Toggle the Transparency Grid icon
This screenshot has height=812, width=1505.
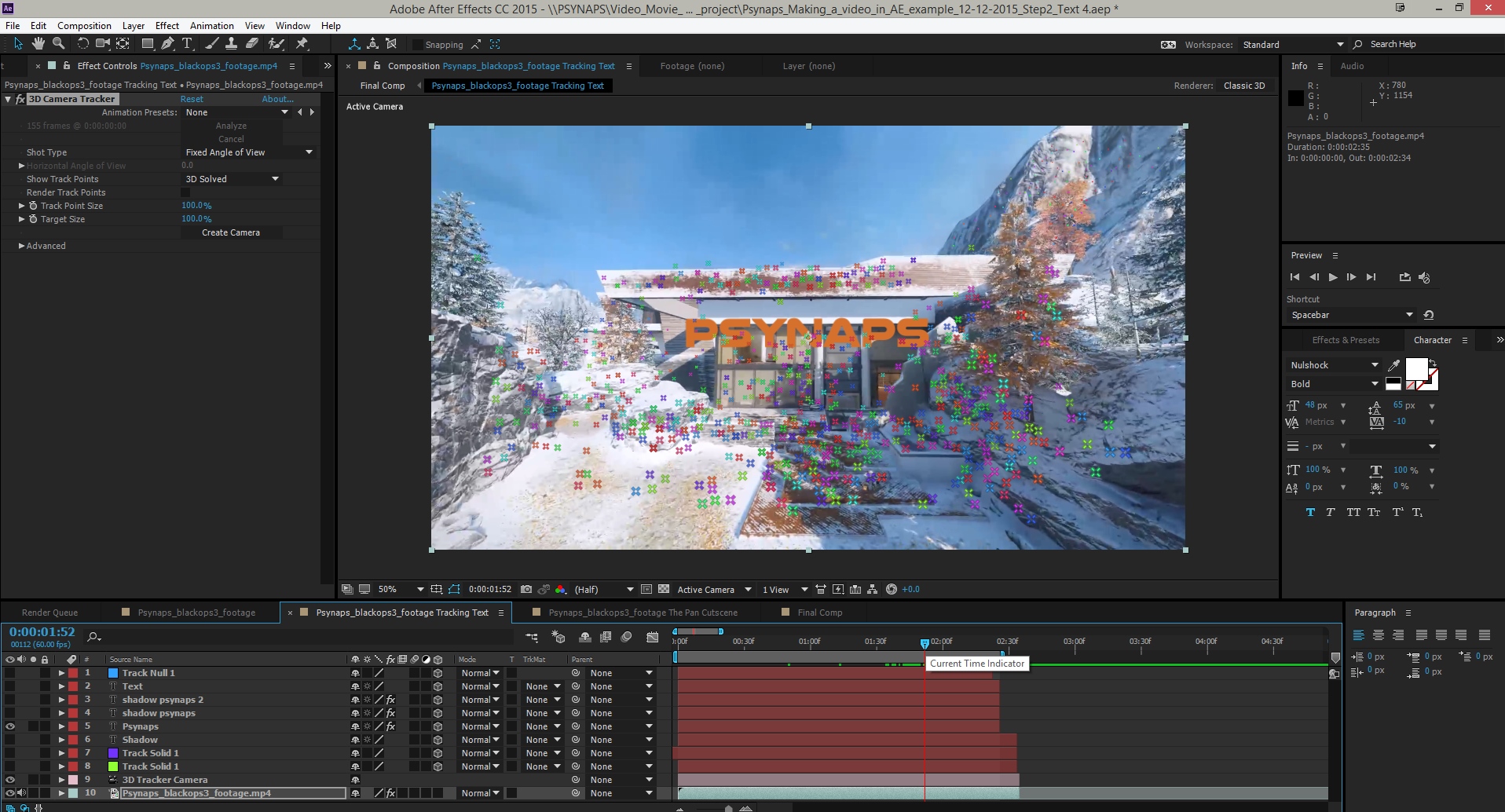point(664,589)
